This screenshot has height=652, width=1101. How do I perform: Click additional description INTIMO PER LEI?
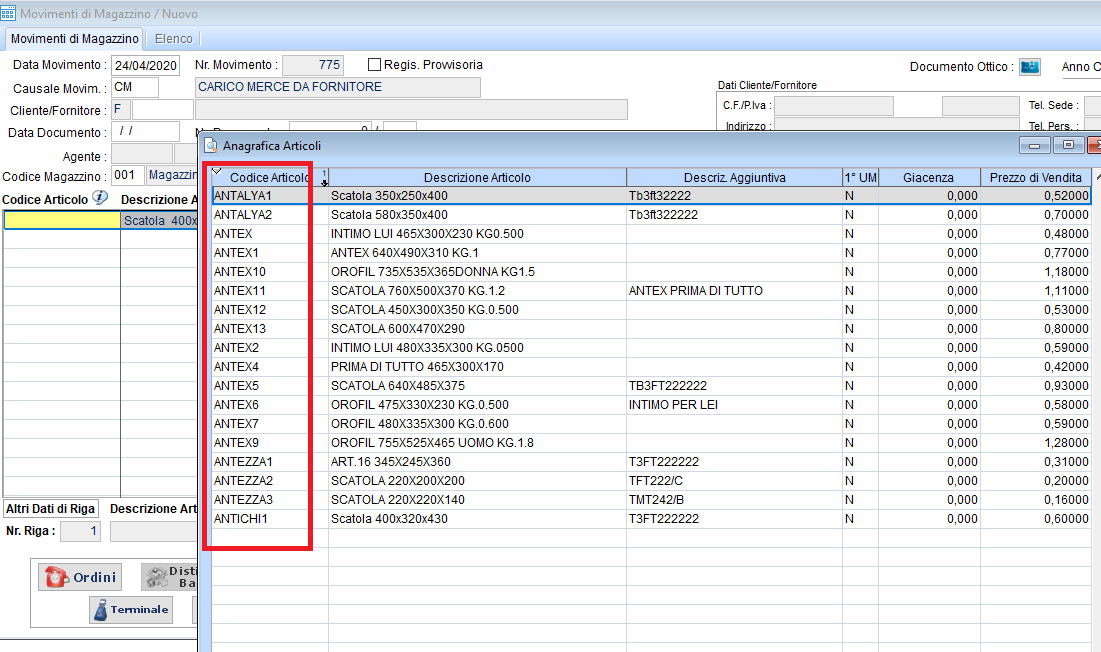click(673, 404)
